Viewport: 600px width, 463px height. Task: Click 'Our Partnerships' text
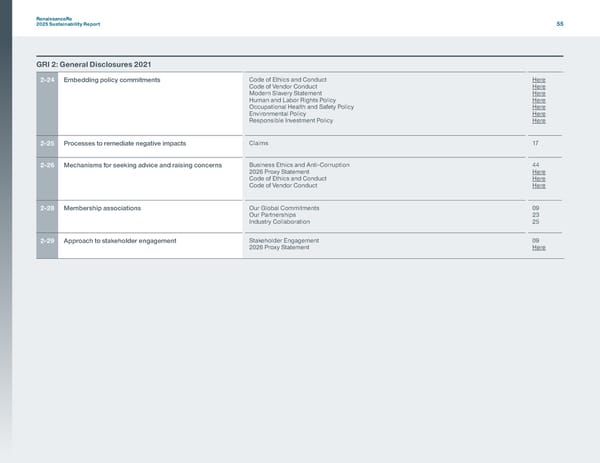272,215
